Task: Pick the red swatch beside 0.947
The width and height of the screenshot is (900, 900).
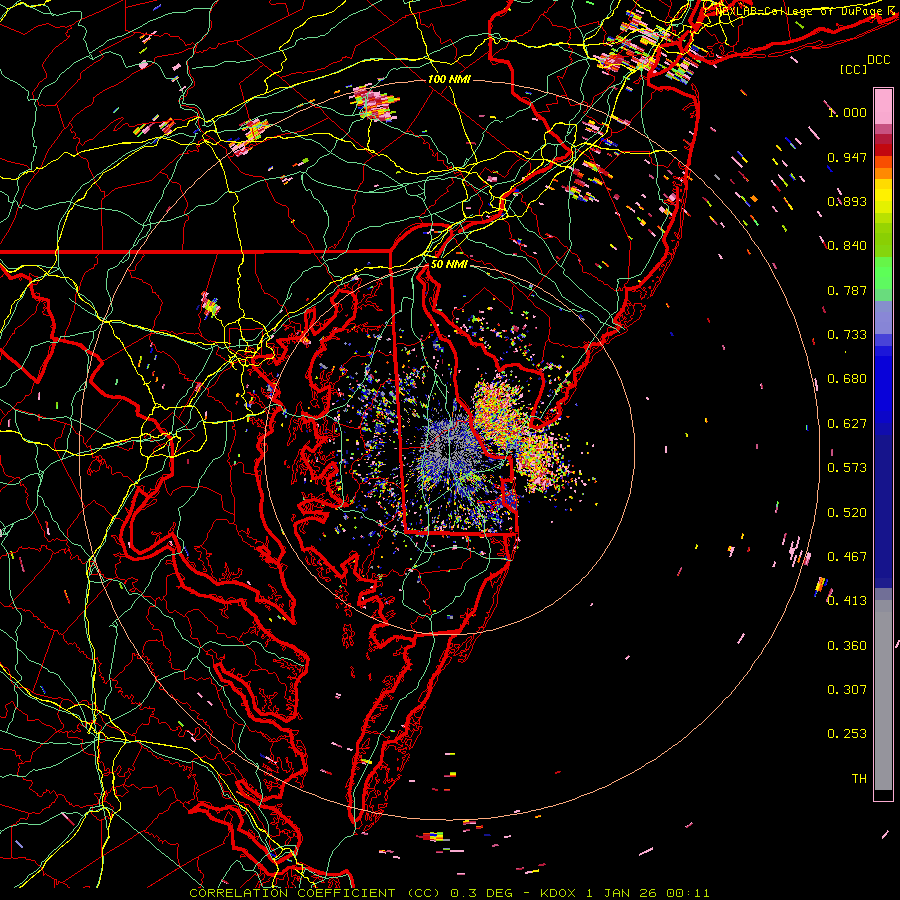Action: coord(883,150)
